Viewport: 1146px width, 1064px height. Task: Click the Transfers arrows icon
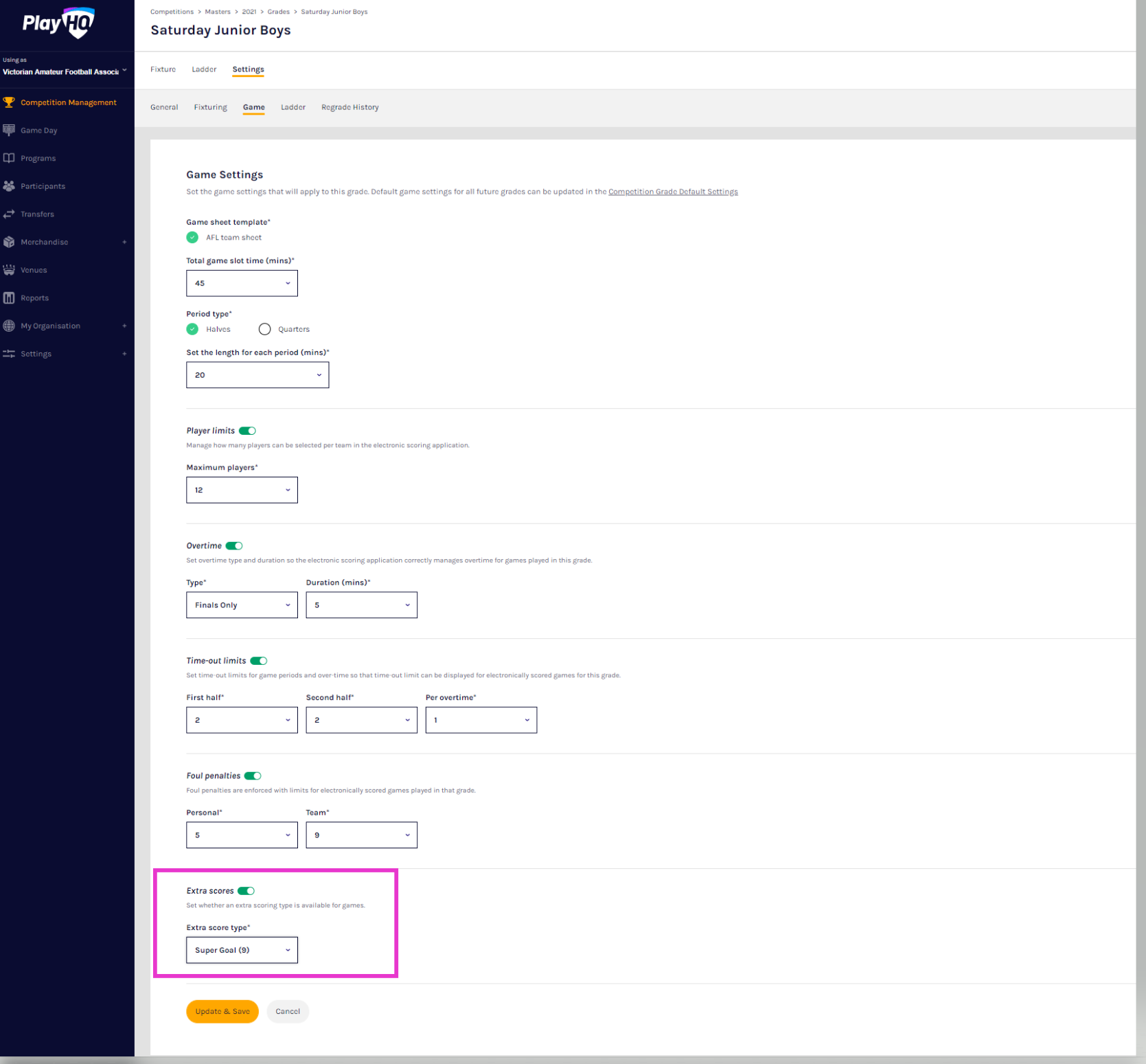click(x=9, y=214)
